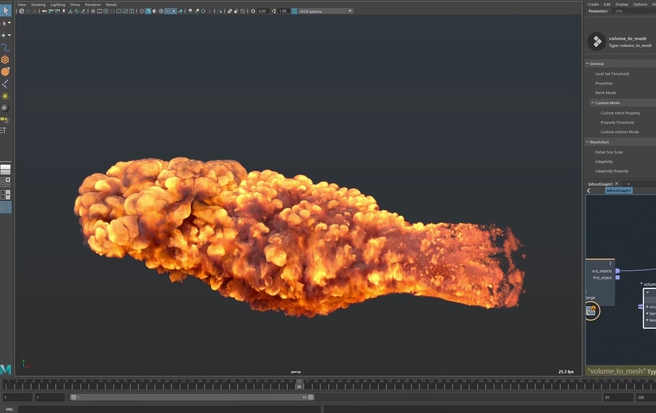Screen dimensions: 656x413
Task: Click the Level Set Threshold parameter
Action: [x=612, y=74]
